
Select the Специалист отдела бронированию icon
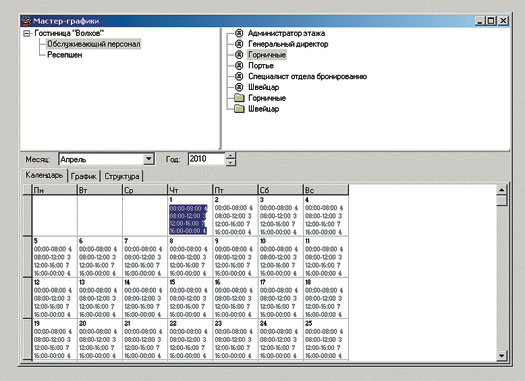tap(239, 76)
